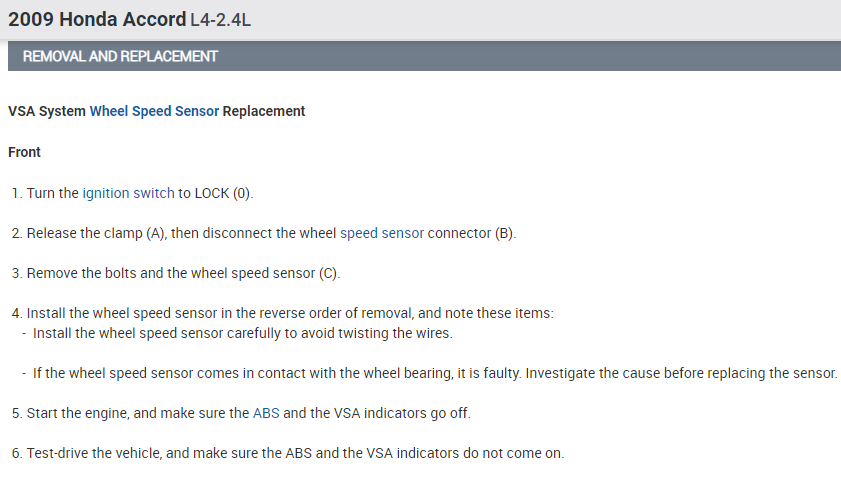Click the 'Release the clamp (A)' text

pos(96,233)
